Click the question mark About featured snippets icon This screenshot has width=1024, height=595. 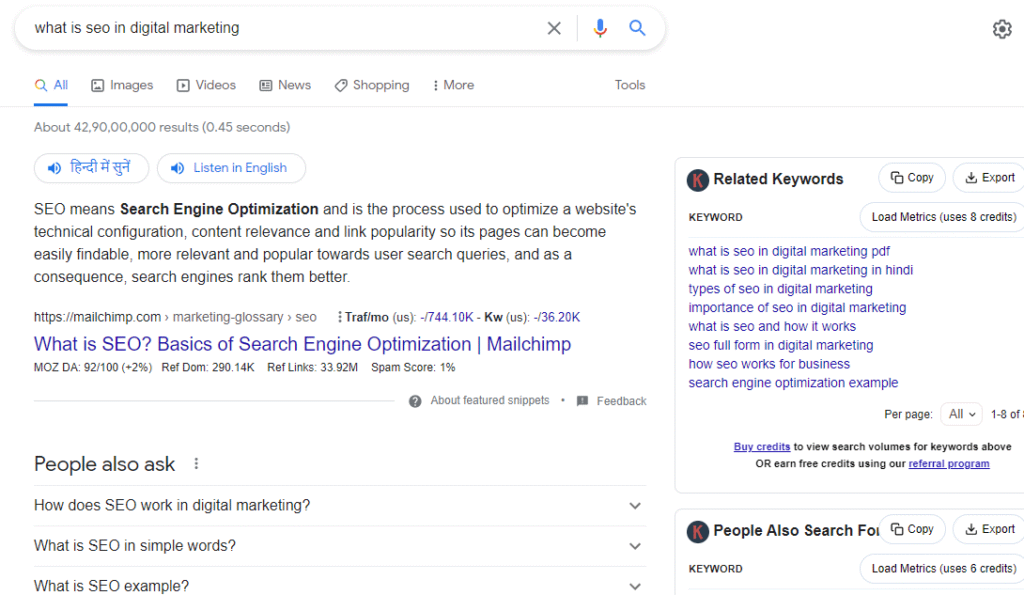click(x=415, y=401)
